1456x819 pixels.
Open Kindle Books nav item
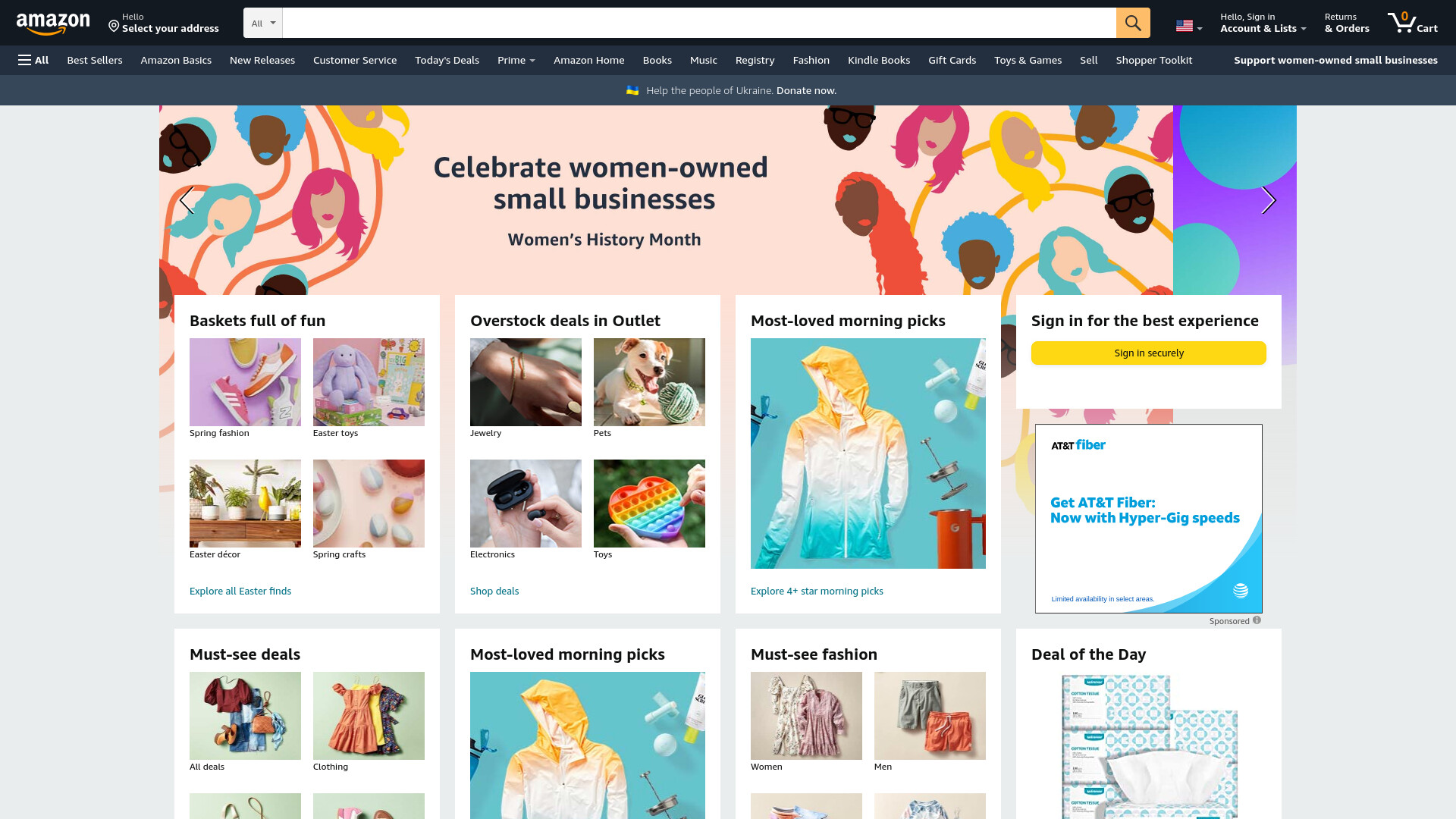879,60
